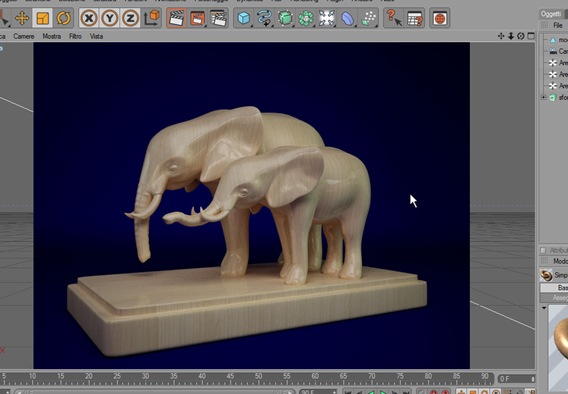Open the File menu in Oggetti panel

(x=557, y=25)
